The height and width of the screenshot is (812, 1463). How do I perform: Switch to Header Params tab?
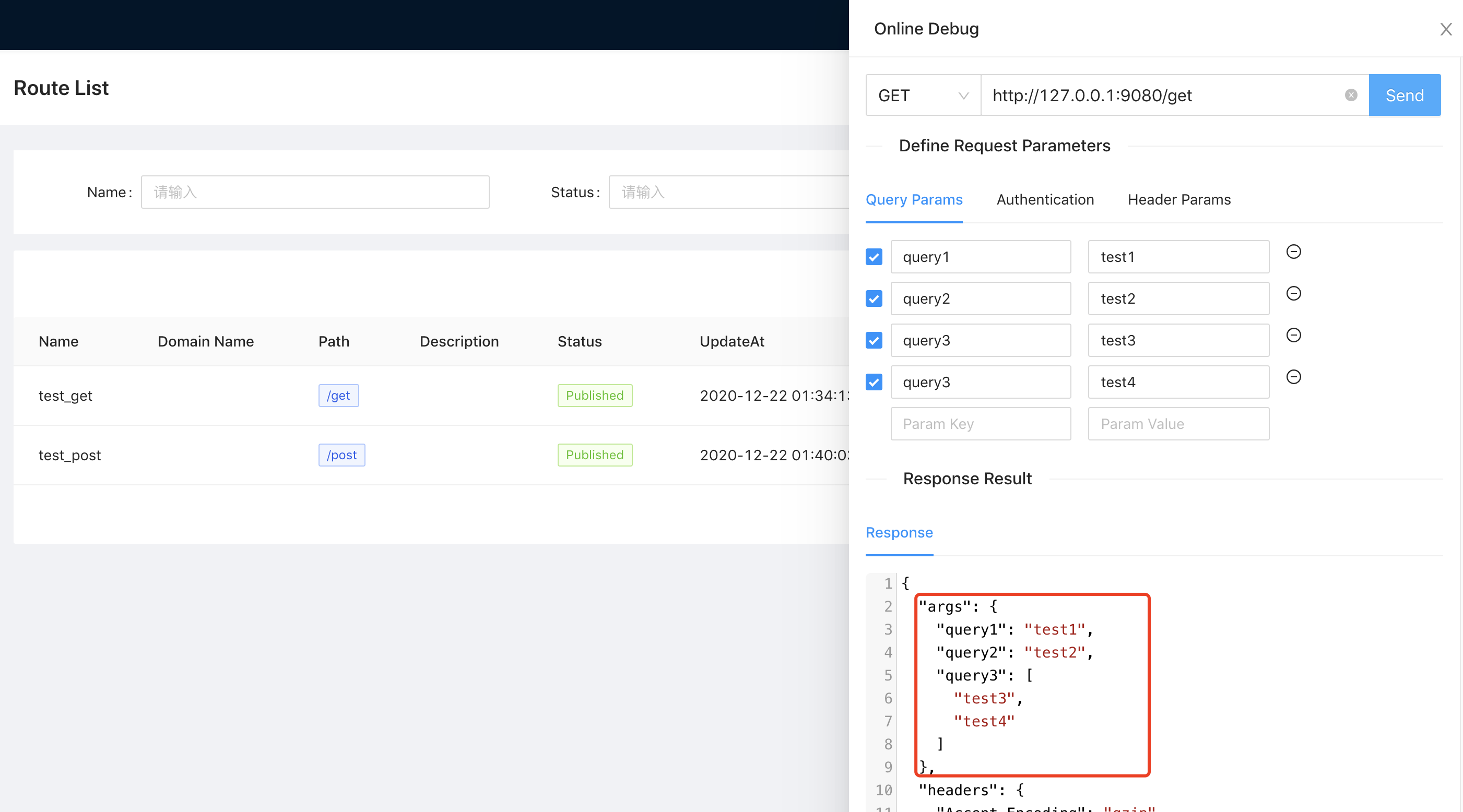click(x=1177, y=199)
